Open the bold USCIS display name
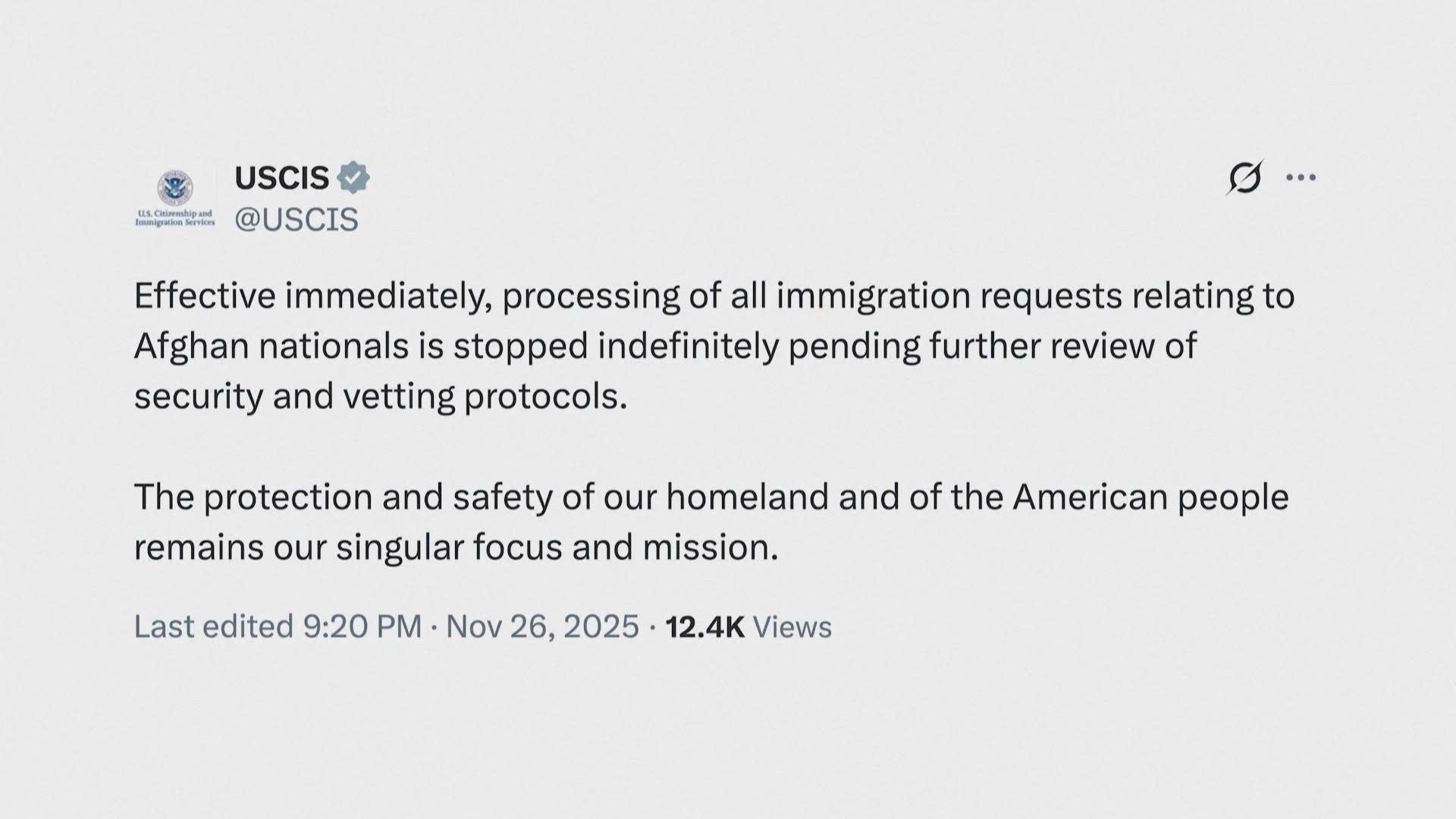The image size is (1456, 819). [x=281, y=178]
